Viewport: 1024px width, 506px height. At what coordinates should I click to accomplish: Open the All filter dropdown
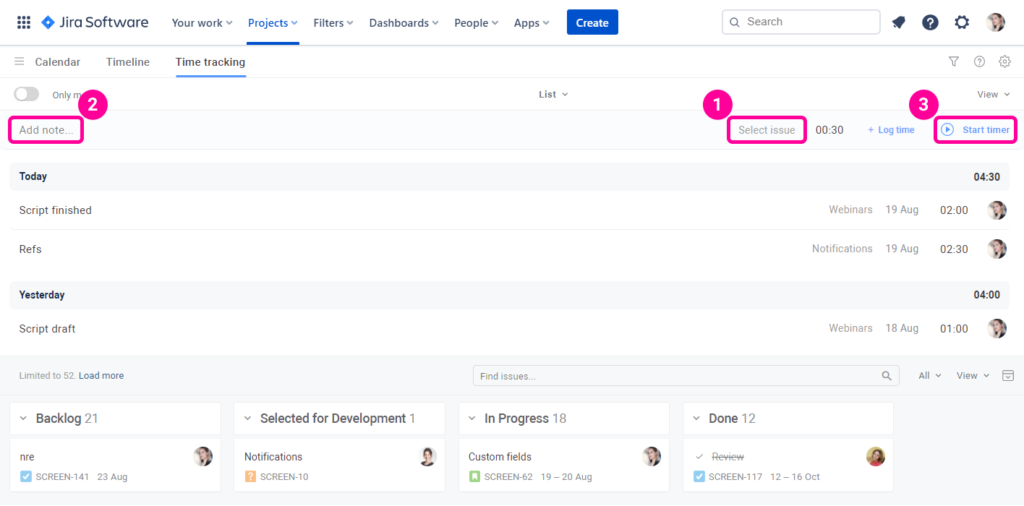point(930,375)
